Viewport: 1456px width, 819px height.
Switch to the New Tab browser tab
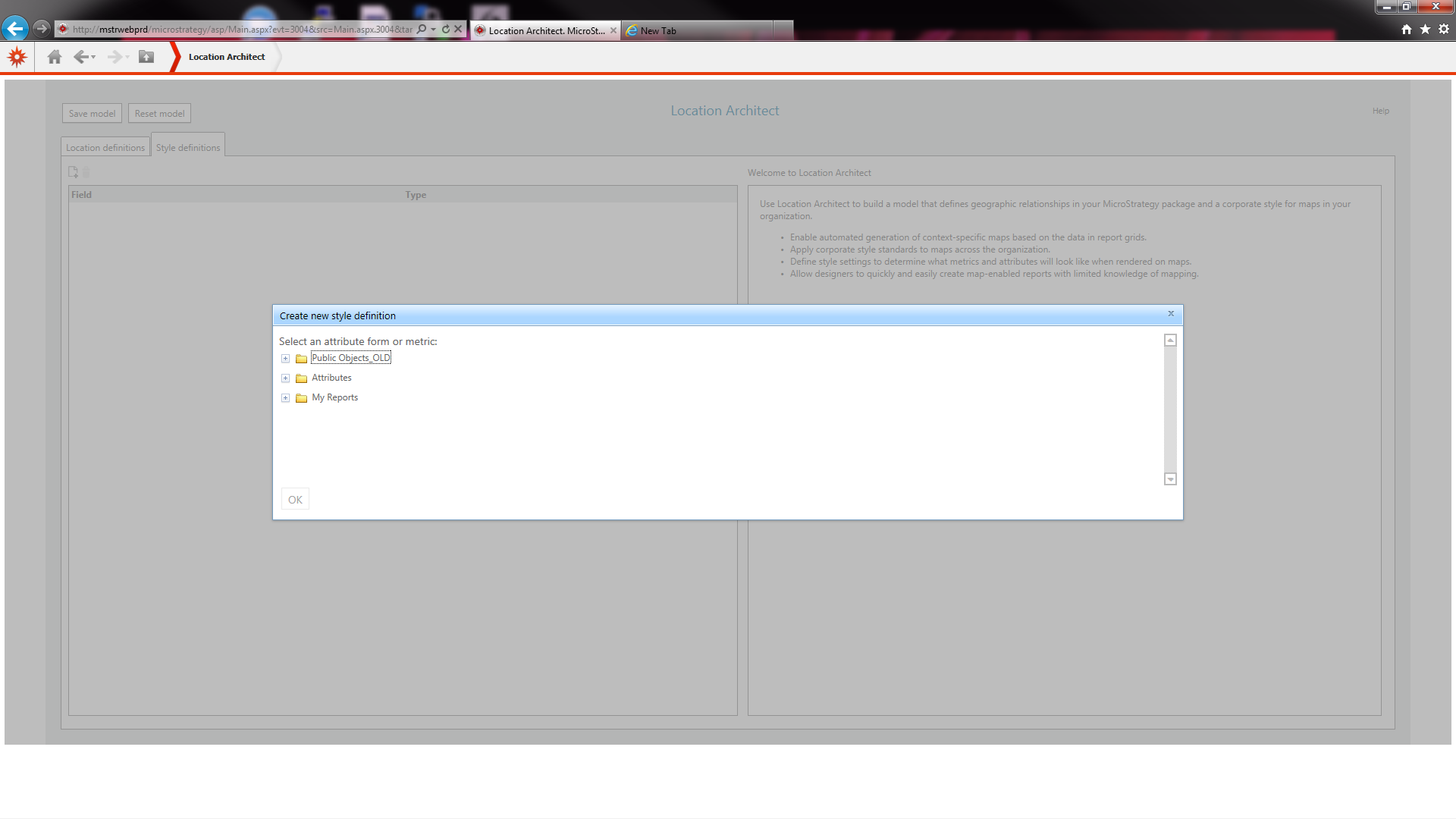[x=698, y=30]
